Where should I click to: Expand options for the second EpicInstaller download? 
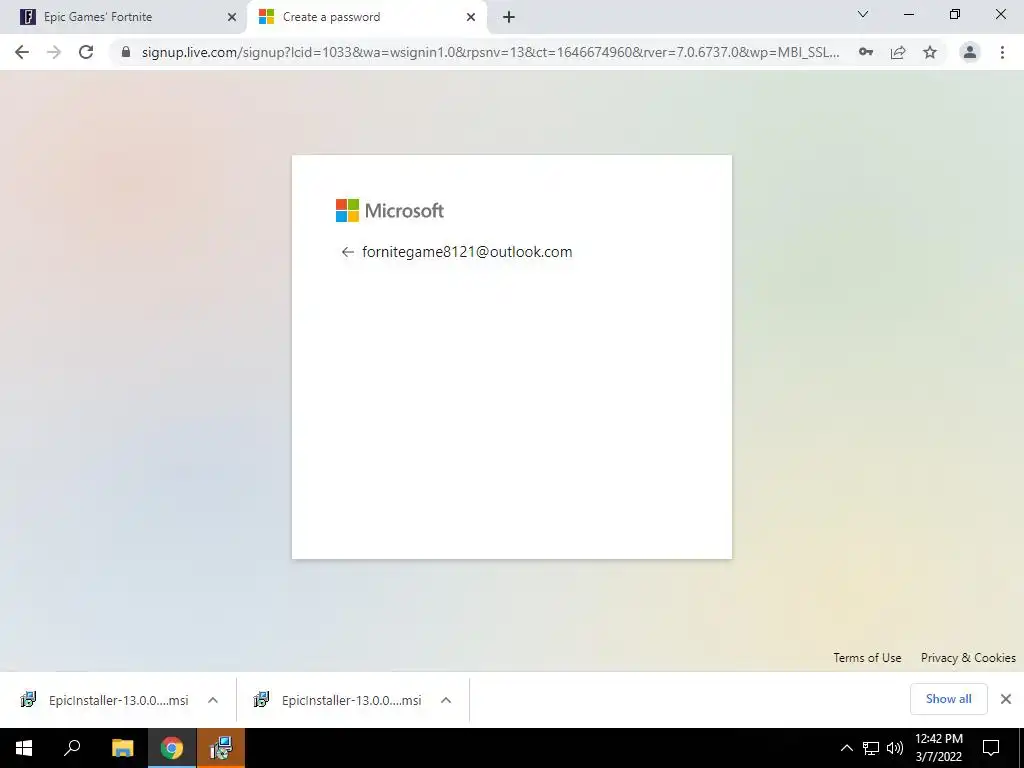446,700
